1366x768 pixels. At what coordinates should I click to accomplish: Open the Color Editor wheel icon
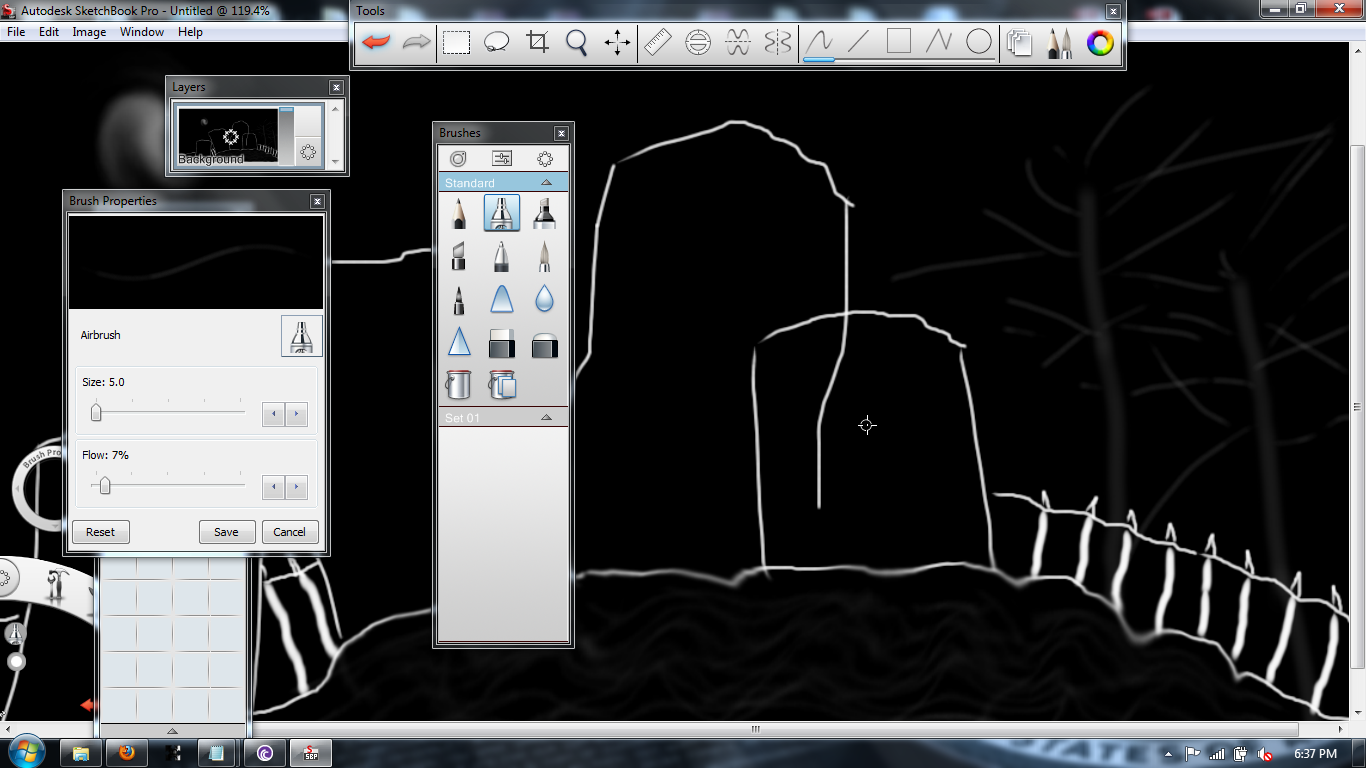[x=1100, y=43]
